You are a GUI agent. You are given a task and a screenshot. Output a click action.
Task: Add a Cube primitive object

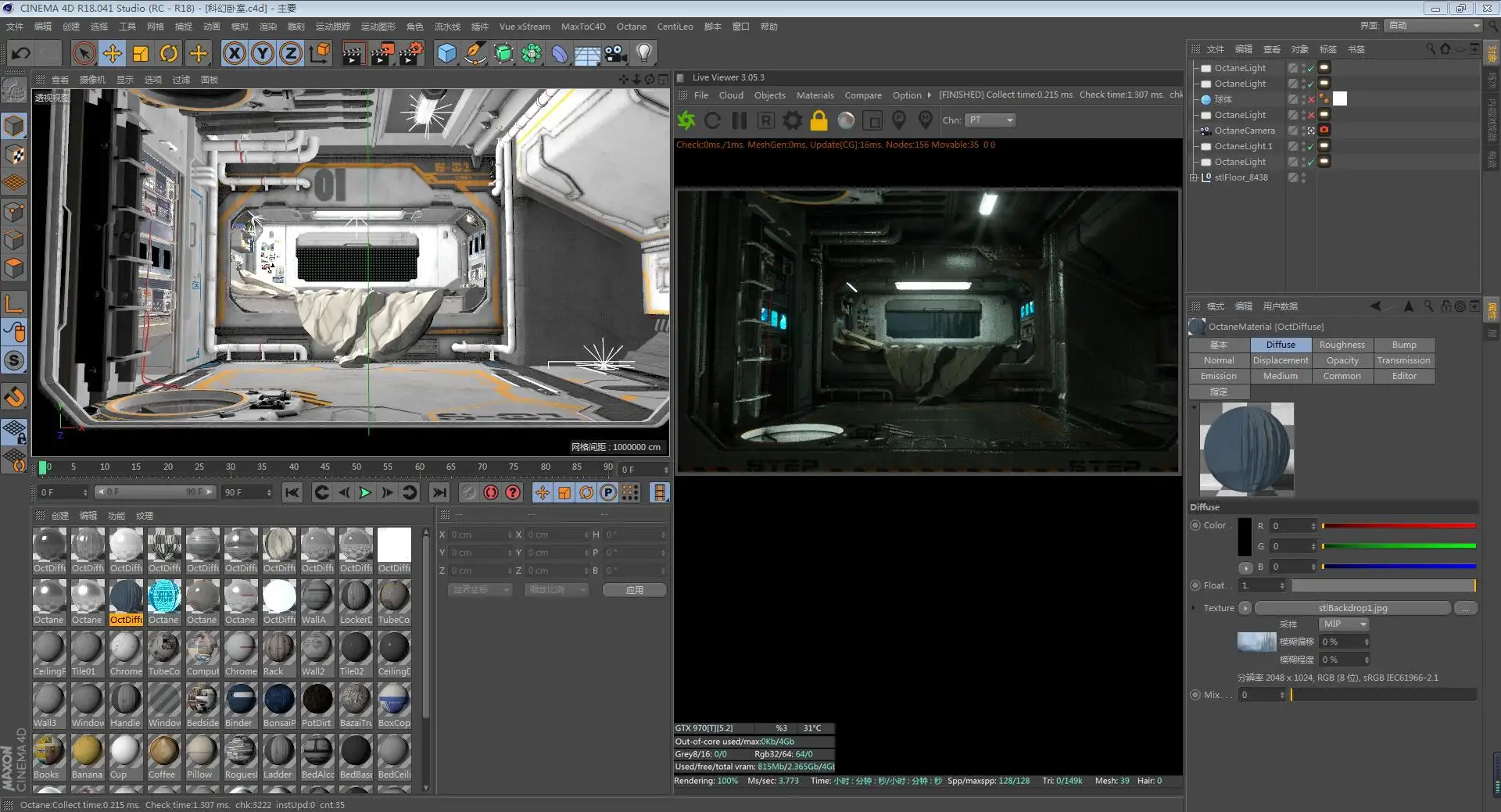tap(446, 53)
